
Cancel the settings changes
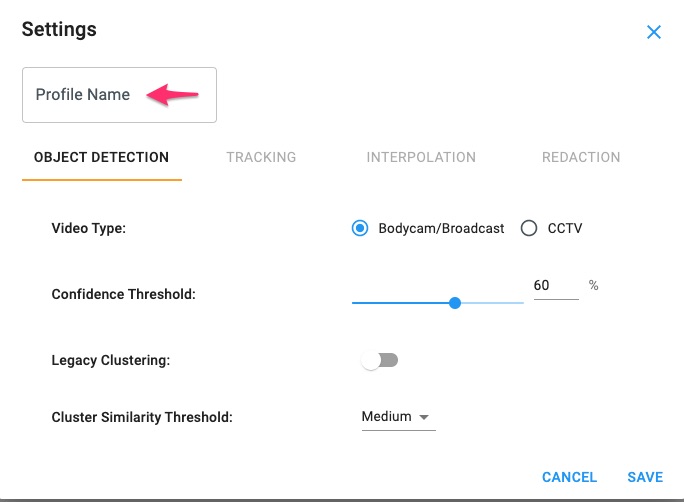tap(569, 477)
